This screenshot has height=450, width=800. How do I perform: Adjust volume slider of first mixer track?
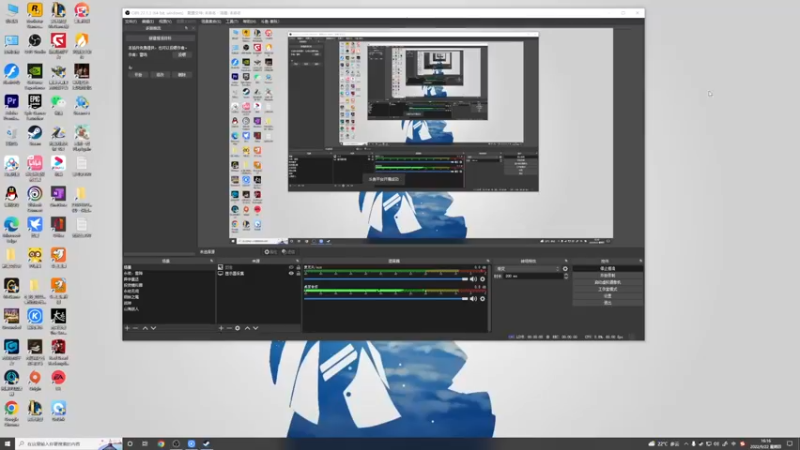point(386,279)
